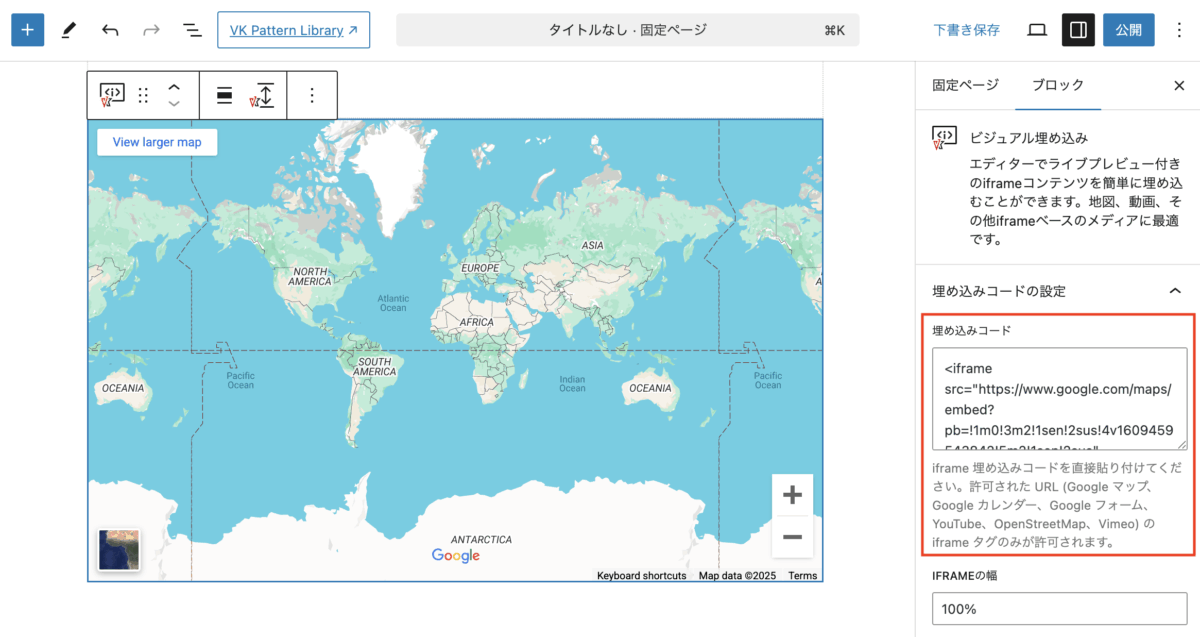Open the VK Pattern Library link

point(293,30)
